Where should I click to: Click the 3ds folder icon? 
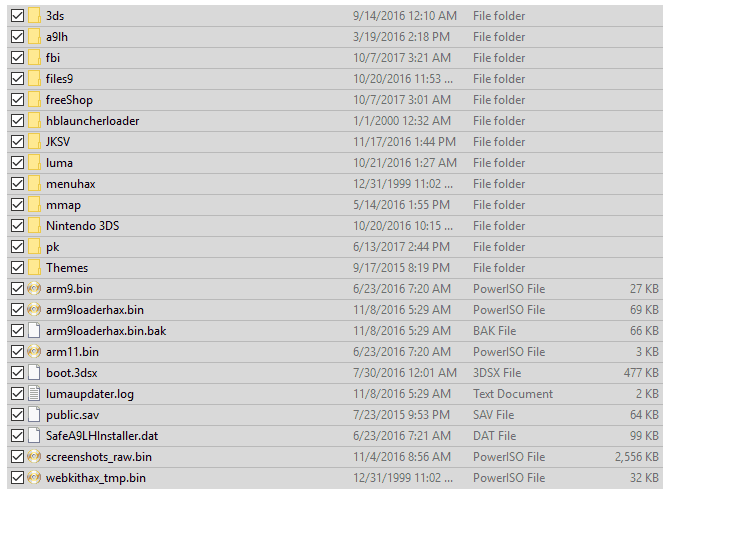(x=34, y=15)
